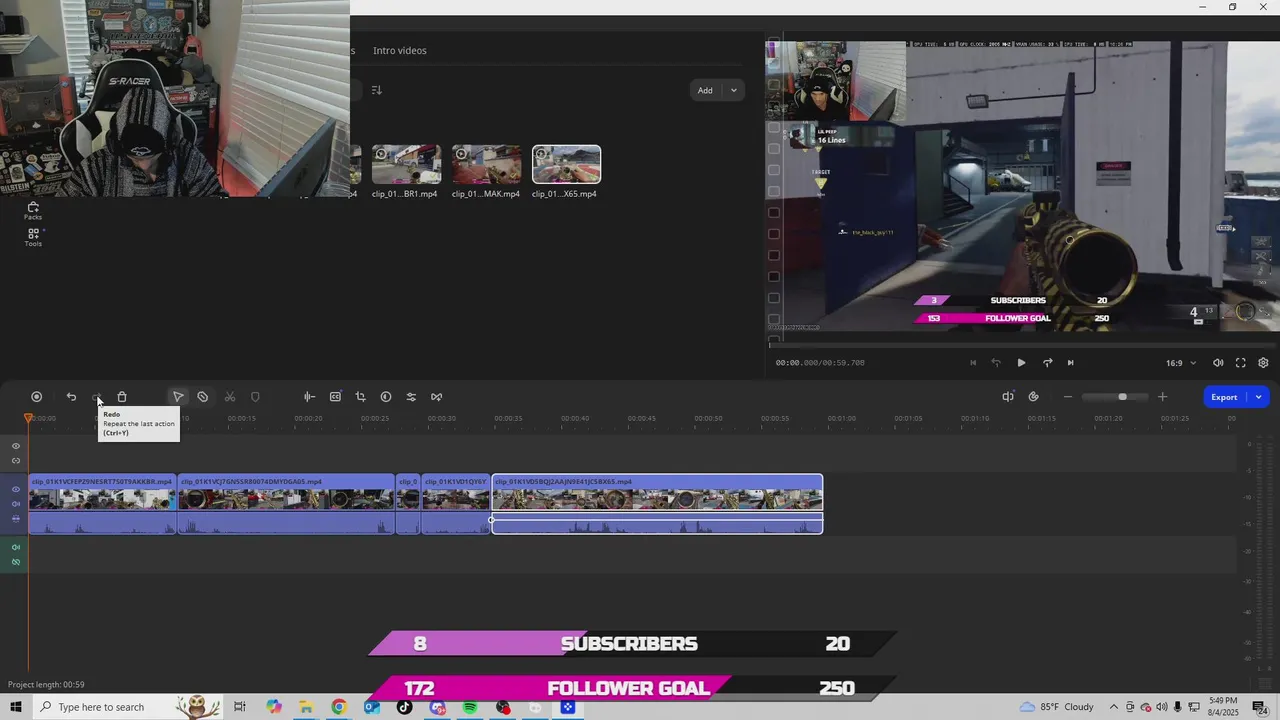The image size is (1280, 720).
Task: Toggle the preview volume speaker icon
Action: (1218, 363)
